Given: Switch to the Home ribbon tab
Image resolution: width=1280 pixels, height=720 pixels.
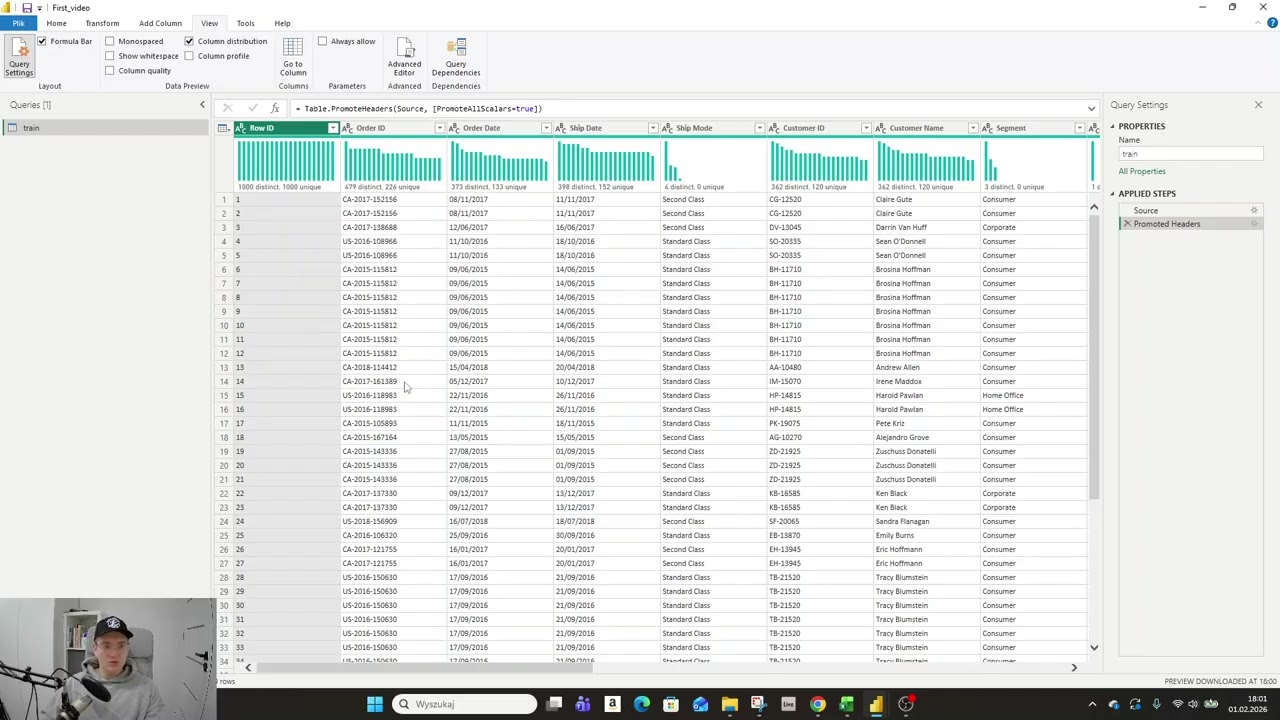Looking at the screenshot, I should (56, 23).
